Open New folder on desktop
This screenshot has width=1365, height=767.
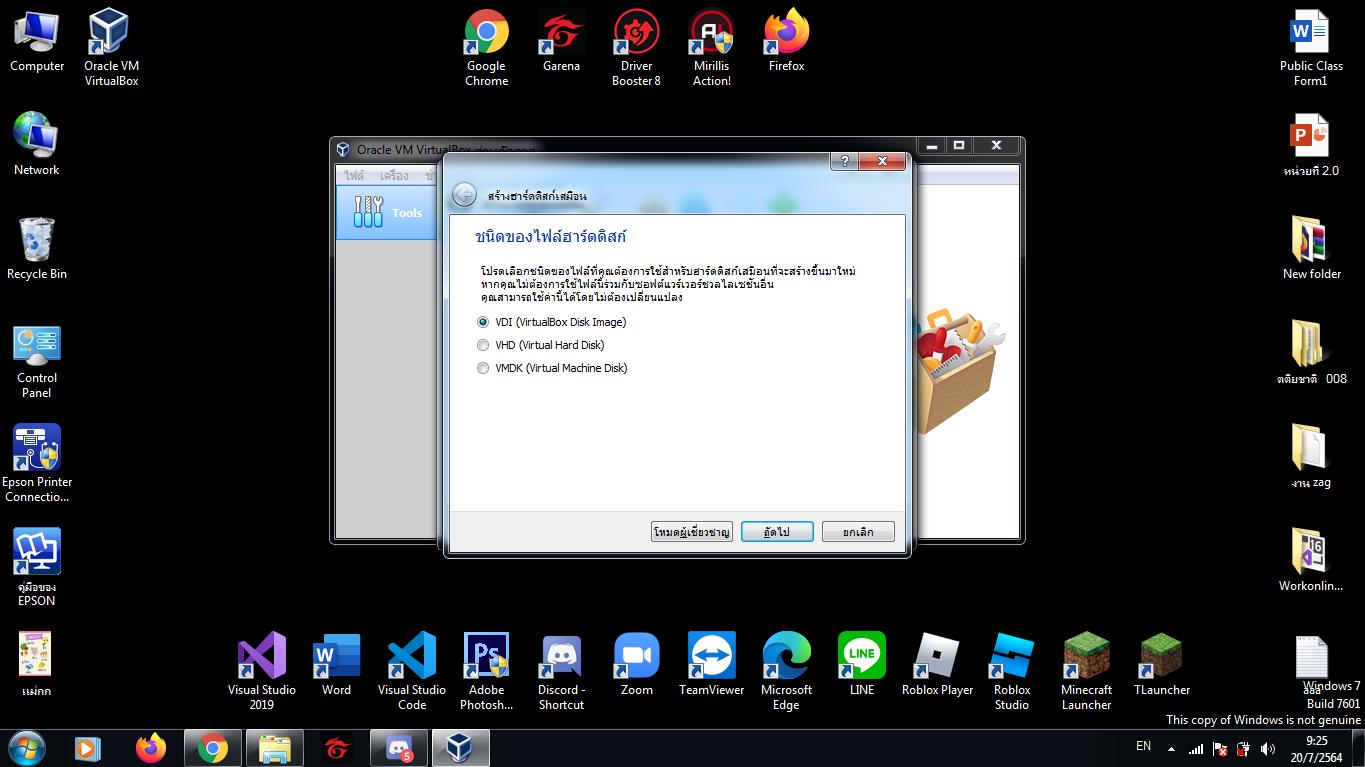pos(1311,248)
